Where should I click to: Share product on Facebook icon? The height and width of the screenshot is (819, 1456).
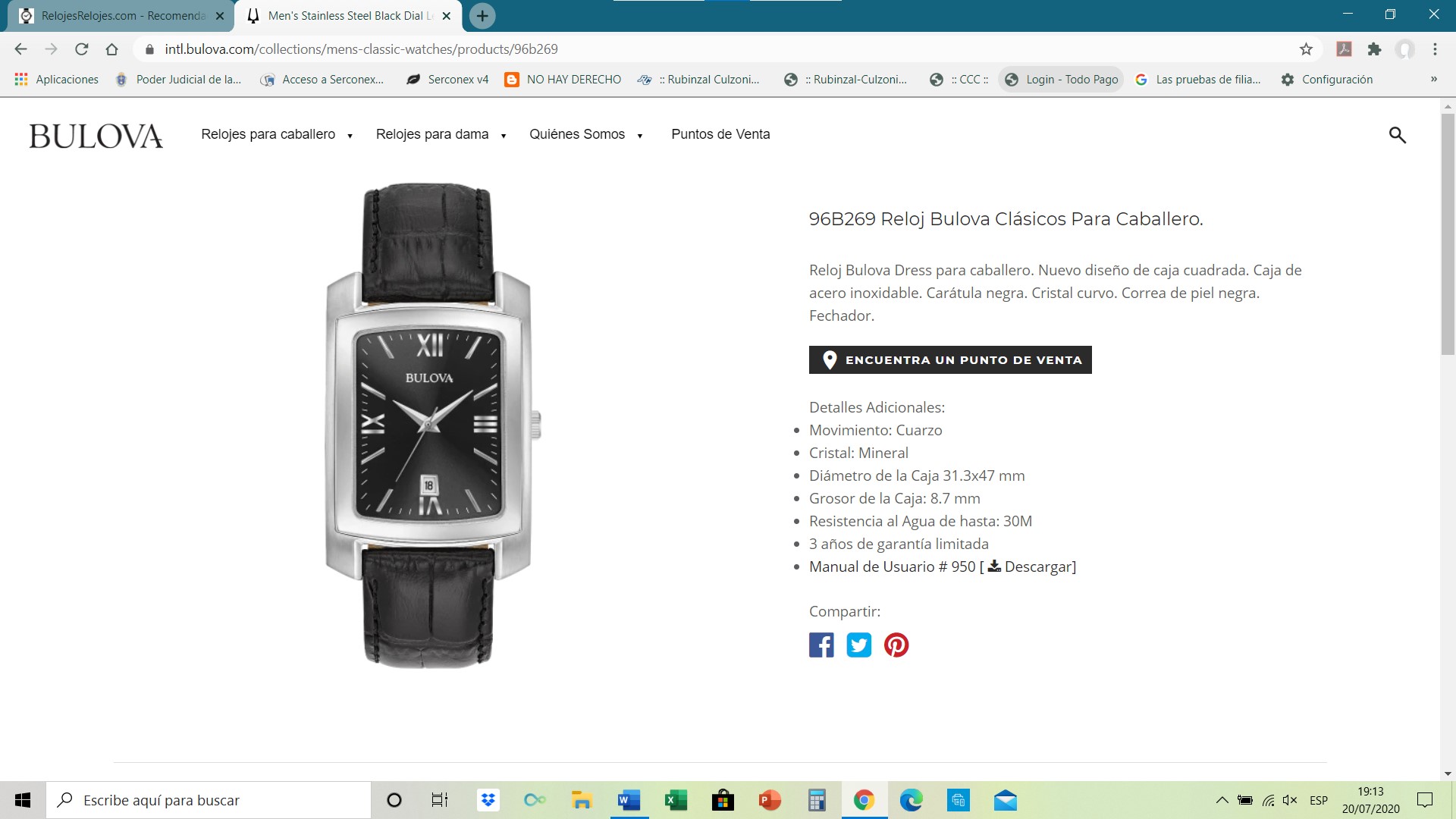(x=821, y=645)
